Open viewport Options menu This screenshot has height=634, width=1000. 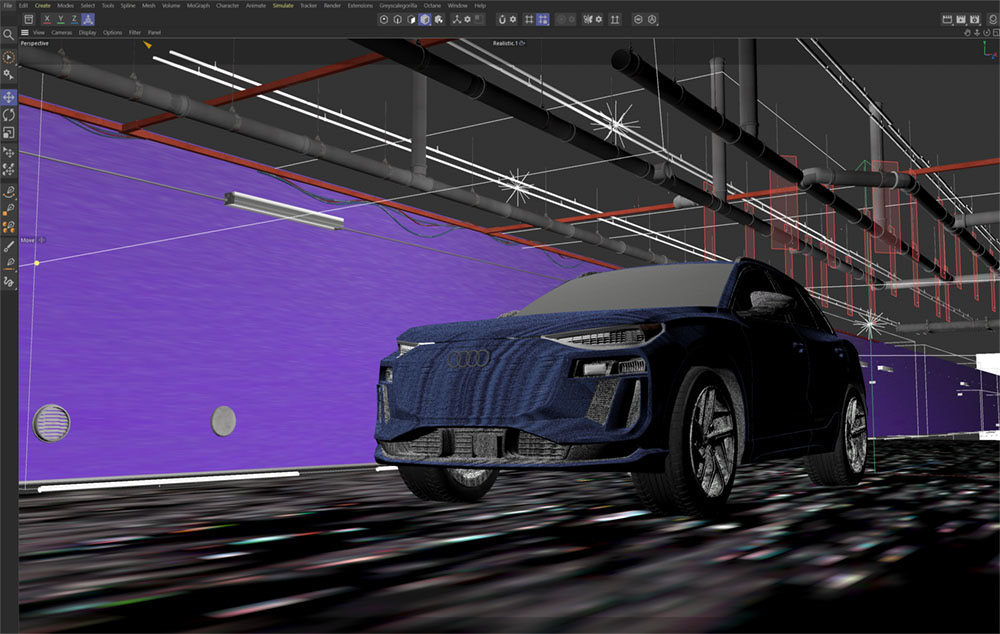[112, 33]
